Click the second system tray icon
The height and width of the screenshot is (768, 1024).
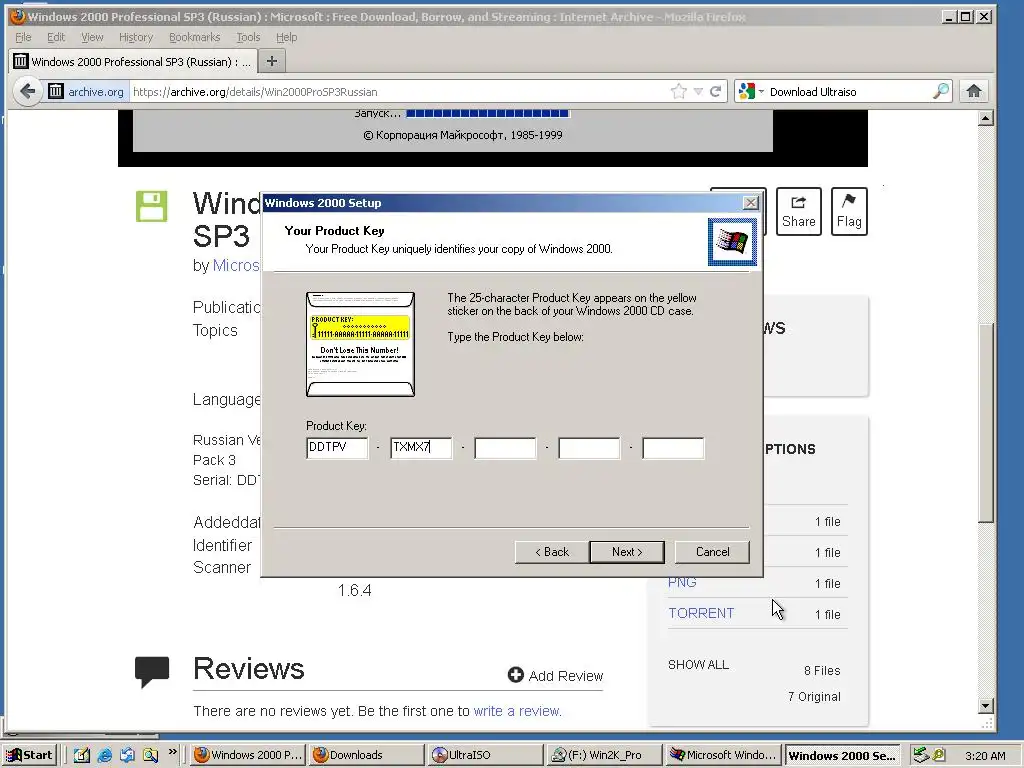click(x=938, y=755)
